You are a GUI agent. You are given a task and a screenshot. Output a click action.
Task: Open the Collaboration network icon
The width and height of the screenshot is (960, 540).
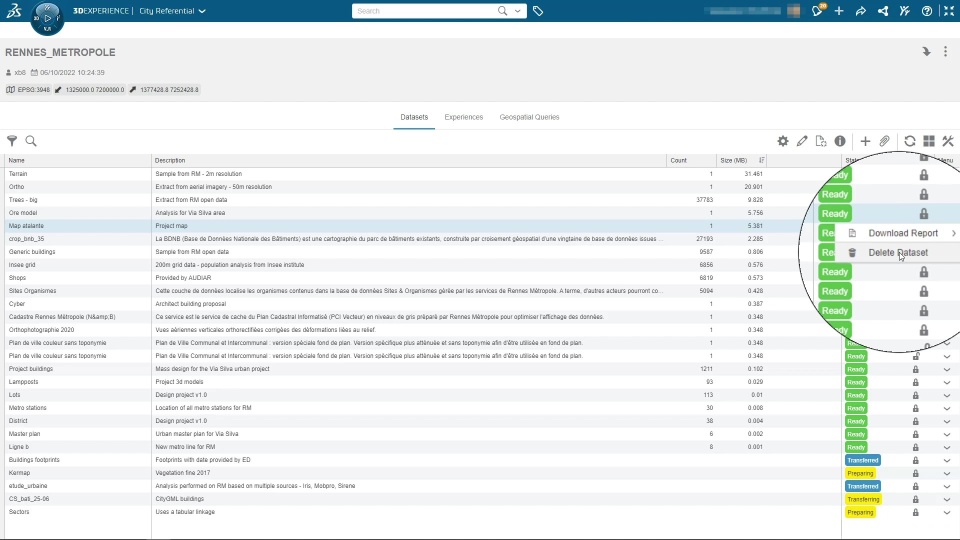(x=883, y=11)
